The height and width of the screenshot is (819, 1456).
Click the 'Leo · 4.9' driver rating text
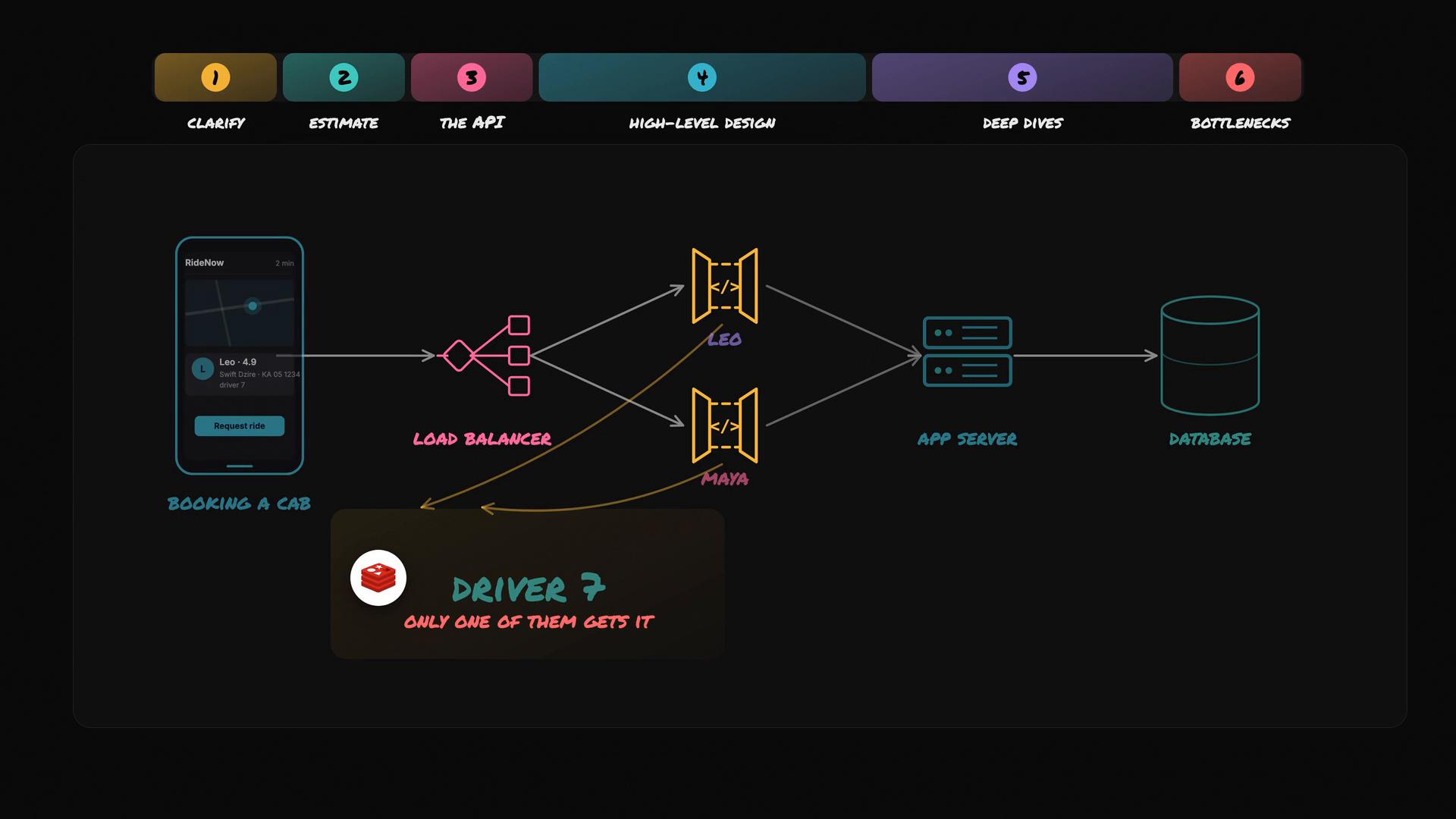pyautogui.click(x=238, y=362)
